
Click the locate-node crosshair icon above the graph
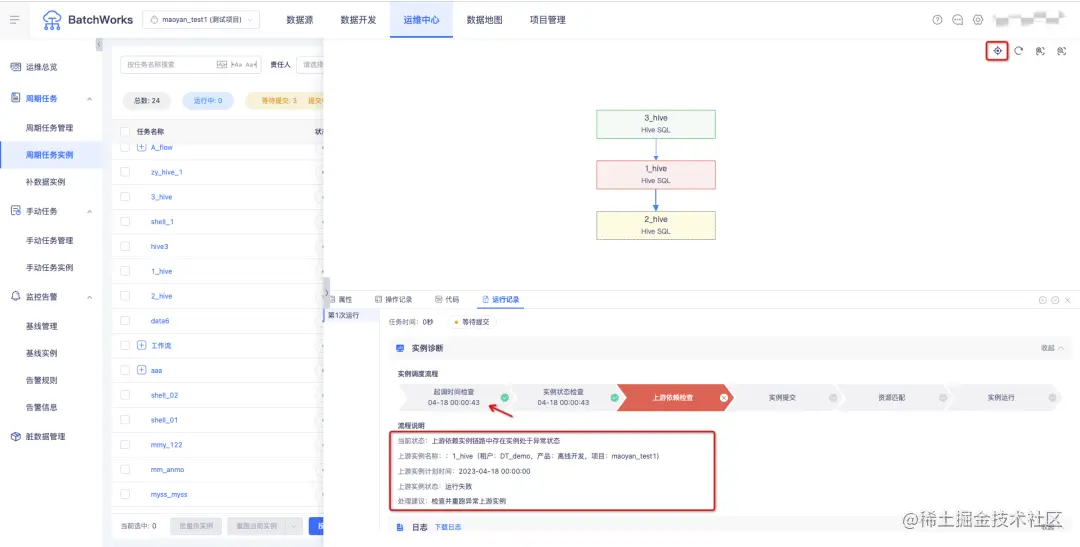[997, 51]
